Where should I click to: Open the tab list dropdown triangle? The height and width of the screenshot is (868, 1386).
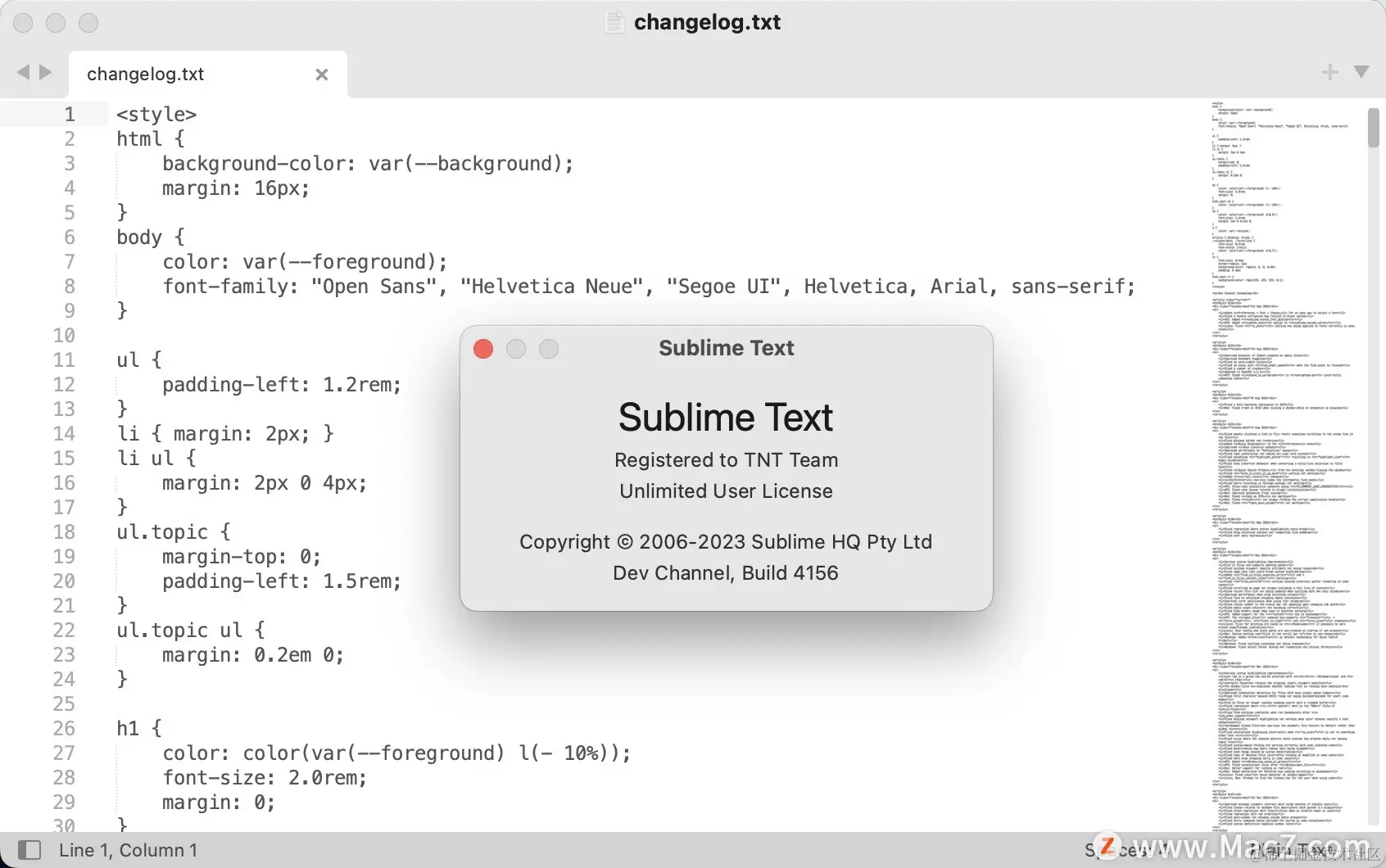click(1361, 72)
